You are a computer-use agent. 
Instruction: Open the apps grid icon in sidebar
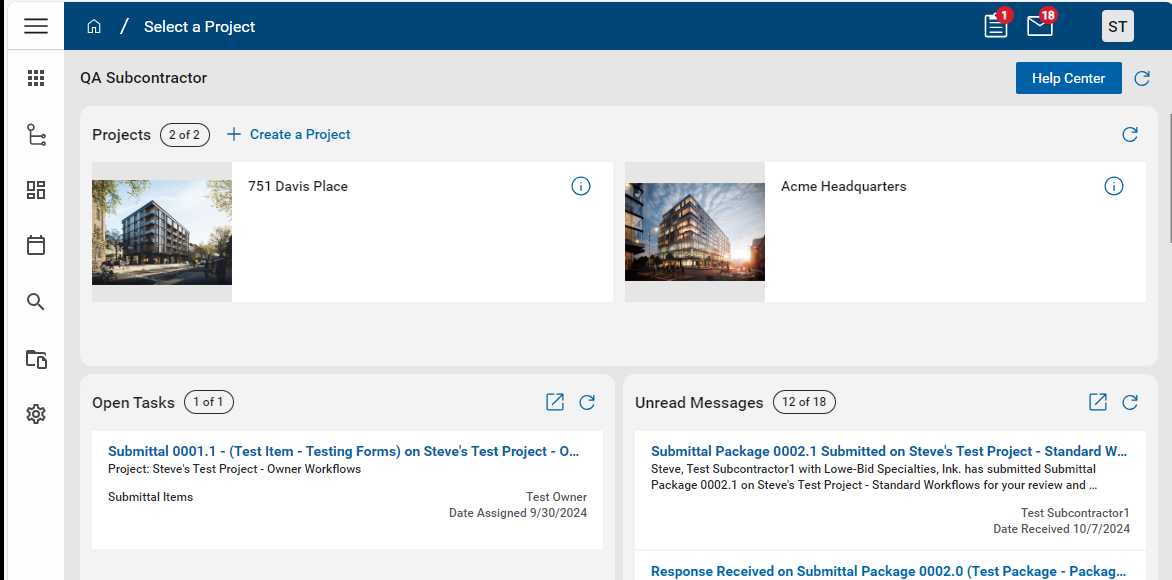pyautogui.click(x=36, y=78)
